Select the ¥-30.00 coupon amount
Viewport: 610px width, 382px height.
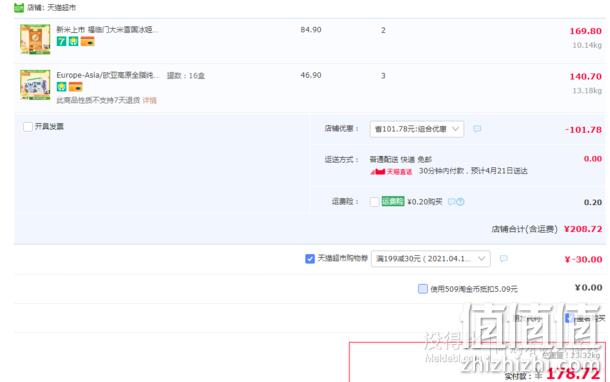583,259
